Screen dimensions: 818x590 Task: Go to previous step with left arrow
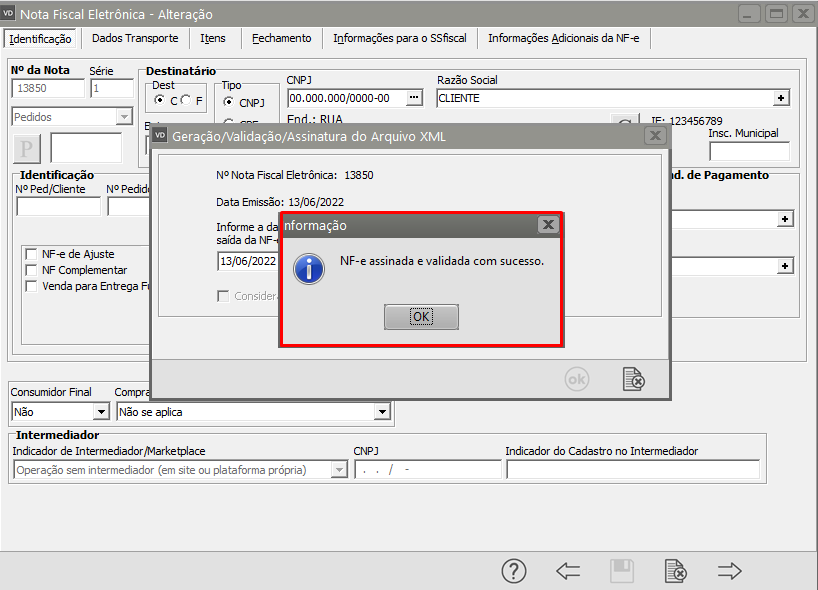point(568,571)
